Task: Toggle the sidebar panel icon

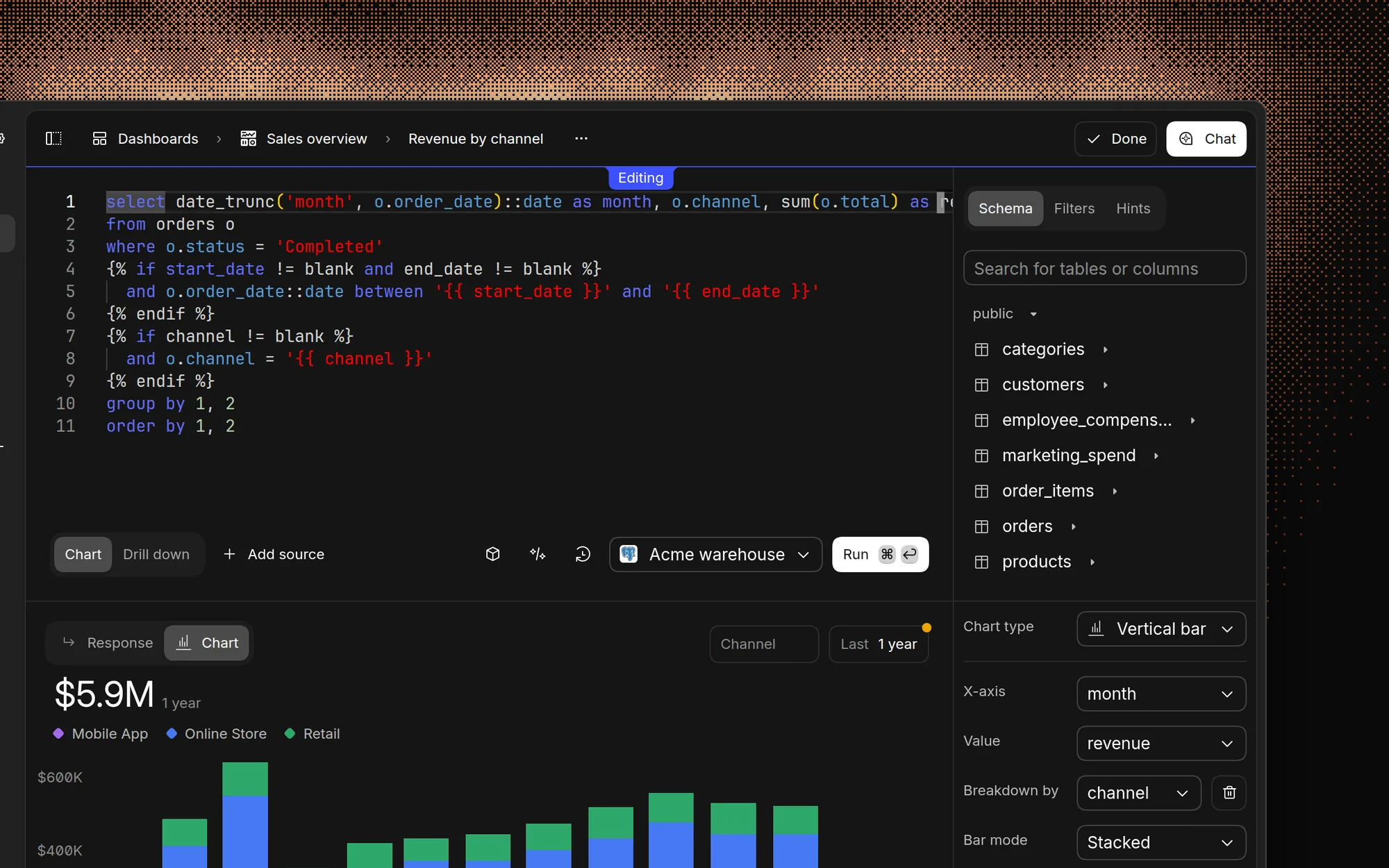Action: click(x=53, y=139)
